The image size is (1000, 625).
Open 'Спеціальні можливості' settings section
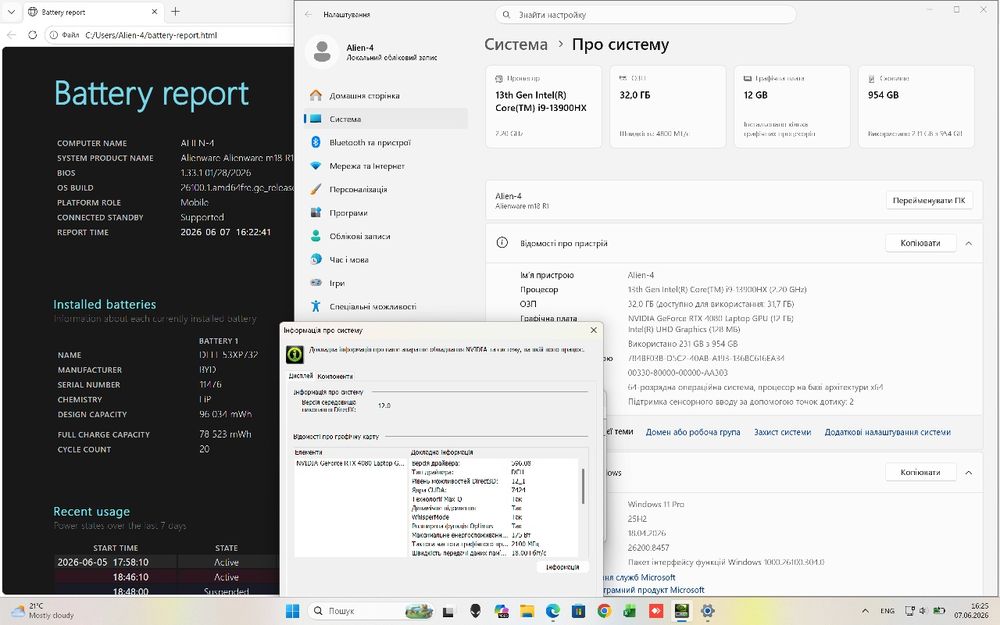(386, 307)
